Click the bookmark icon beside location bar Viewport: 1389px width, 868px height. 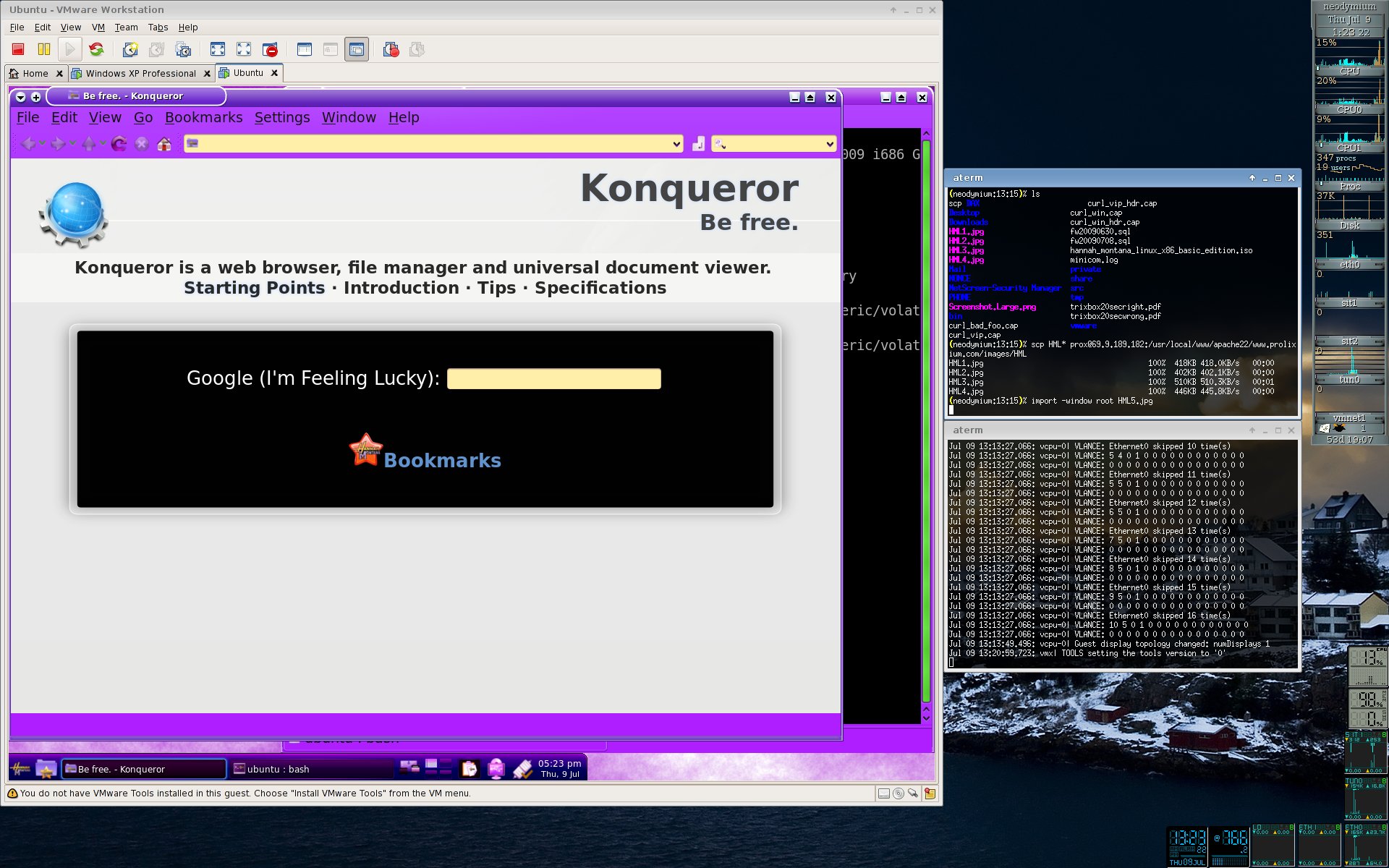coord(698,144)
